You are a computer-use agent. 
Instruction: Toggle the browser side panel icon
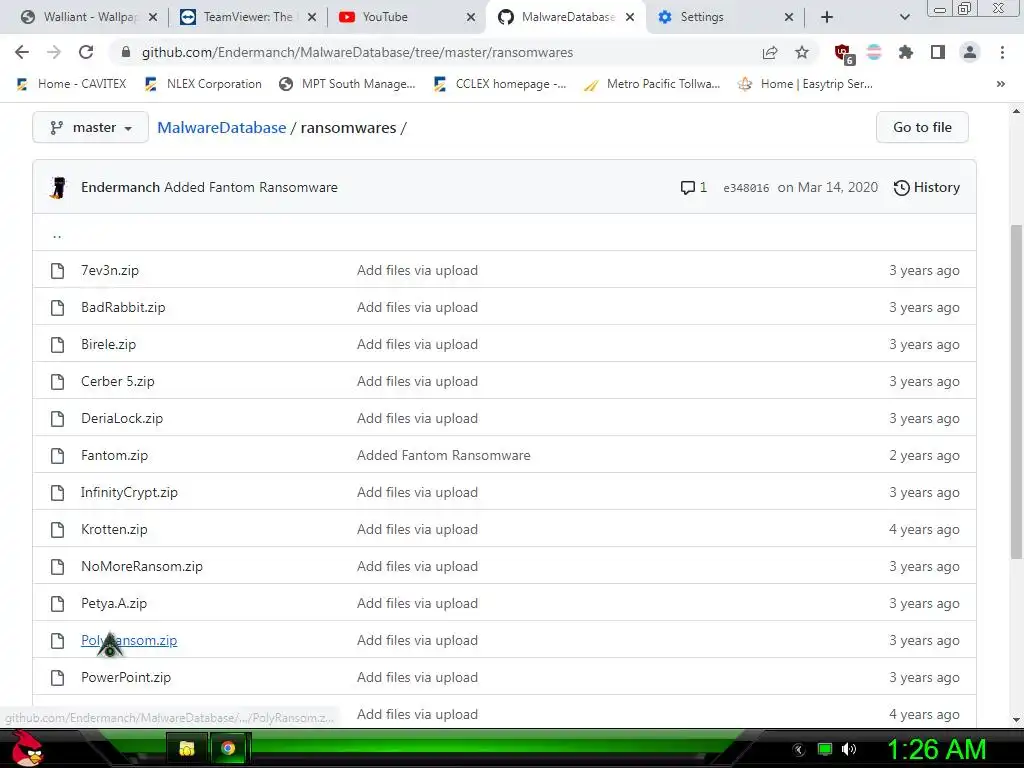[938, 52]
